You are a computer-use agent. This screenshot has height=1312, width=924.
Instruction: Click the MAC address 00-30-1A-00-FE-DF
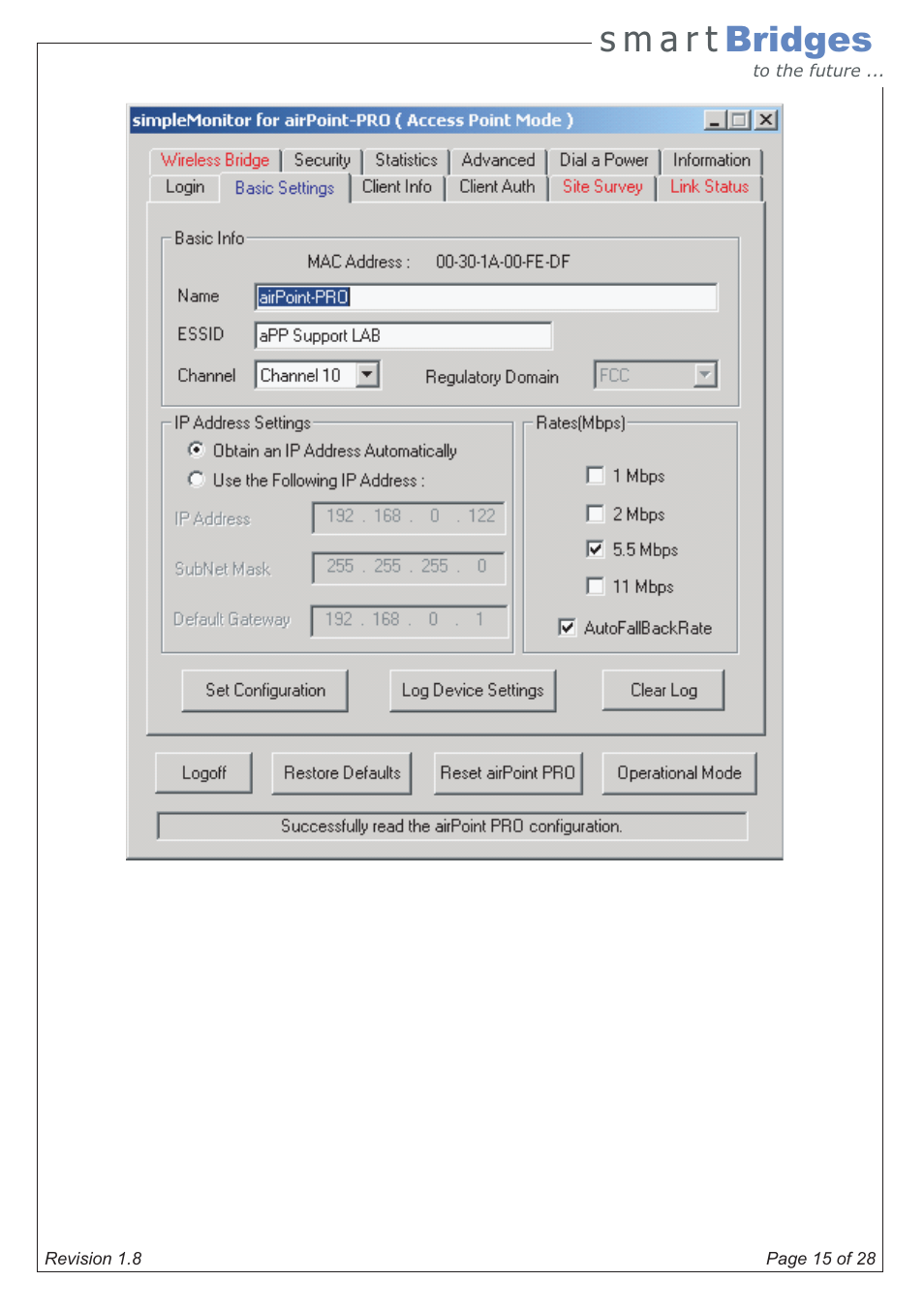(x=503, y=262)
